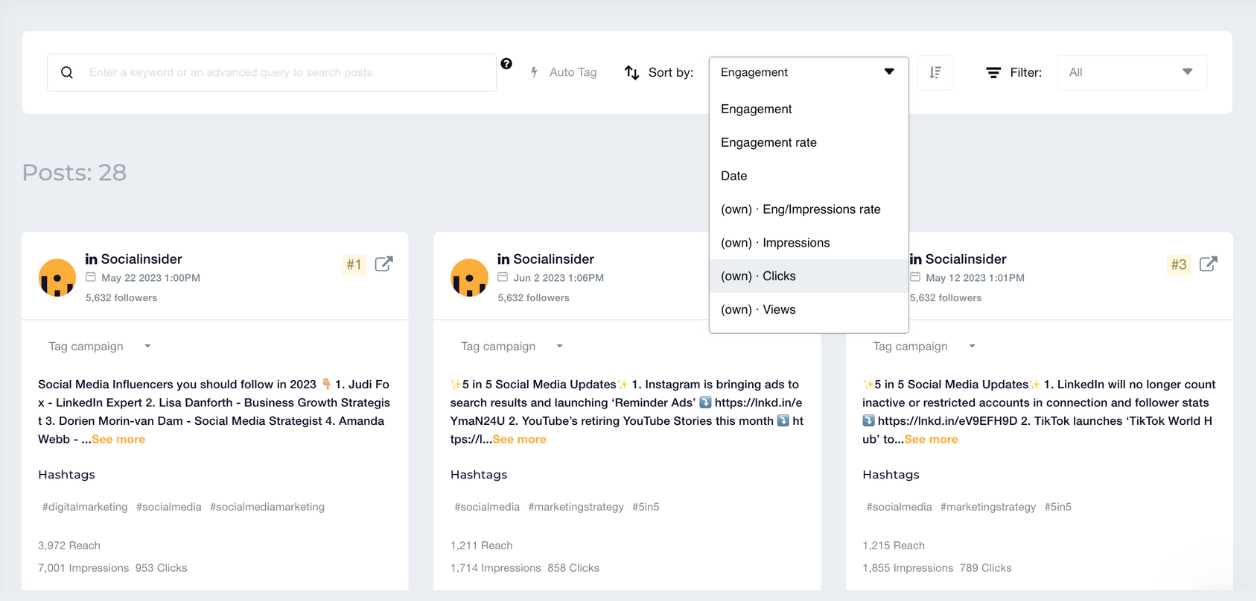Click hashtag #digitalmarketing
1256x601 pixels.
85,507
